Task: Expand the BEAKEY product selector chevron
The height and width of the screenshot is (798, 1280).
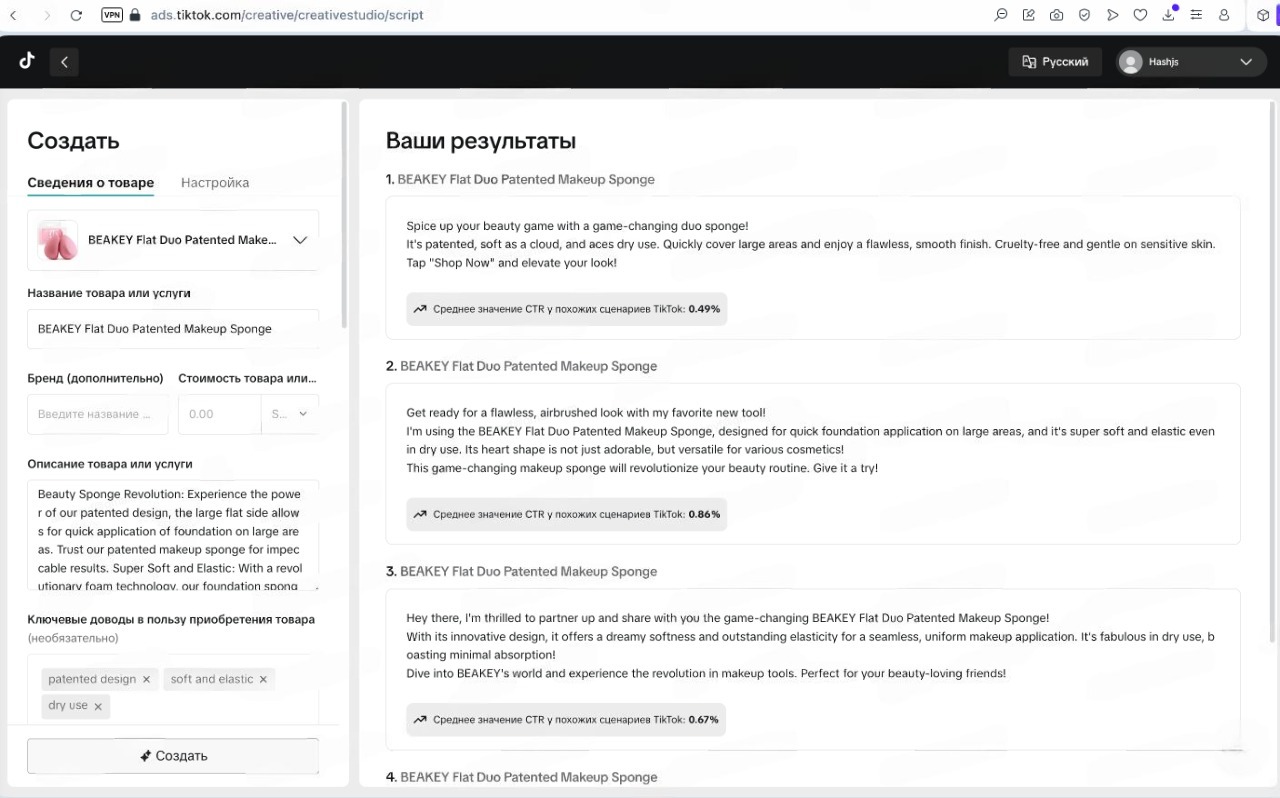Action: [300, 240]
